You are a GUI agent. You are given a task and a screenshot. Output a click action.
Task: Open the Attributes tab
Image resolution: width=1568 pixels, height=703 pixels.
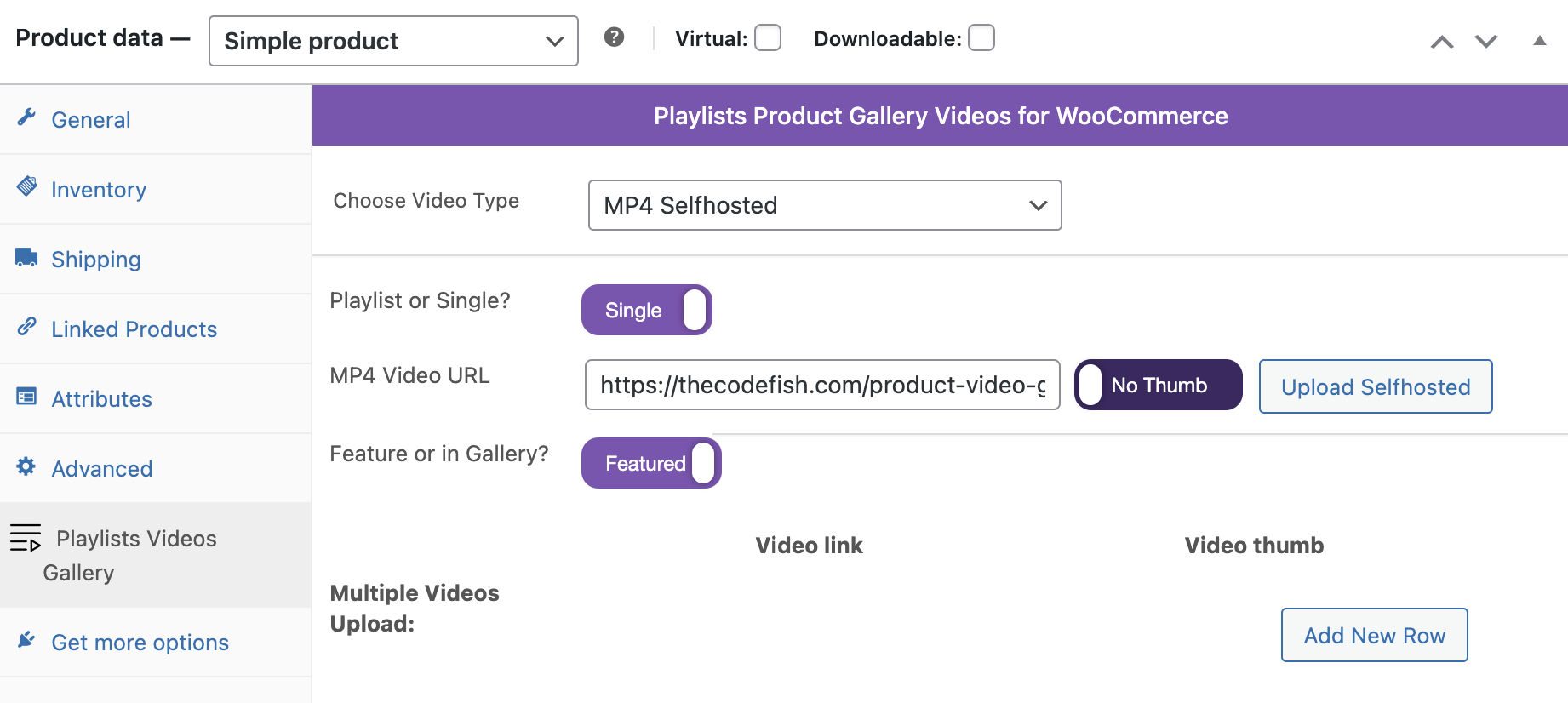click(156, 399)
